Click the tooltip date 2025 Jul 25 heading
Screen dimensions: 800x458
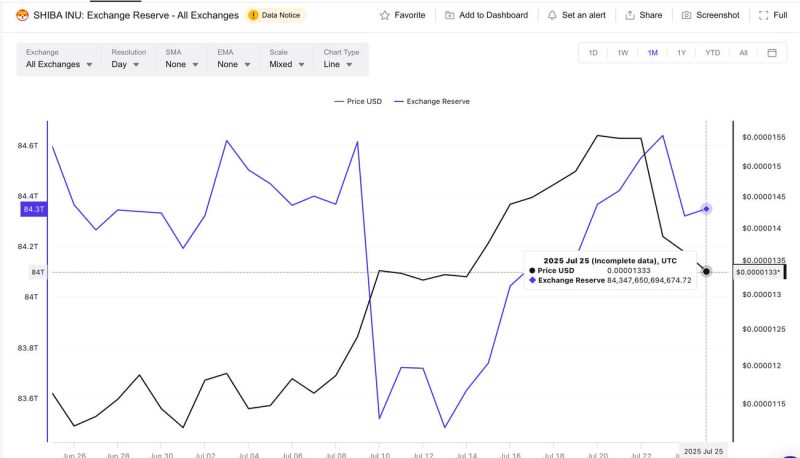click(610, 261)
